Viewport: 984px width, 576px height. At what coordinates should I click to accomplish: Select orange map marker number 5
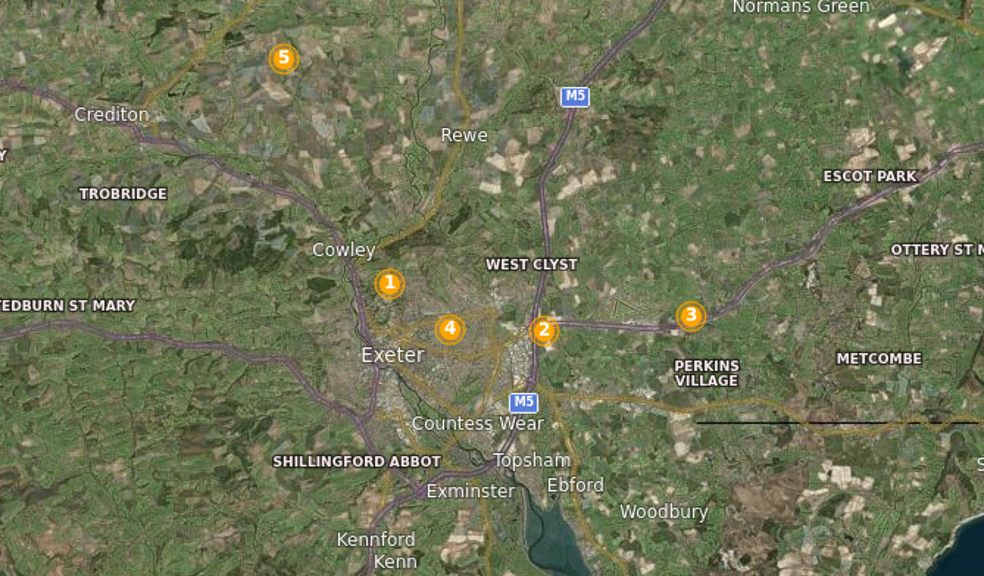point(284,59)
